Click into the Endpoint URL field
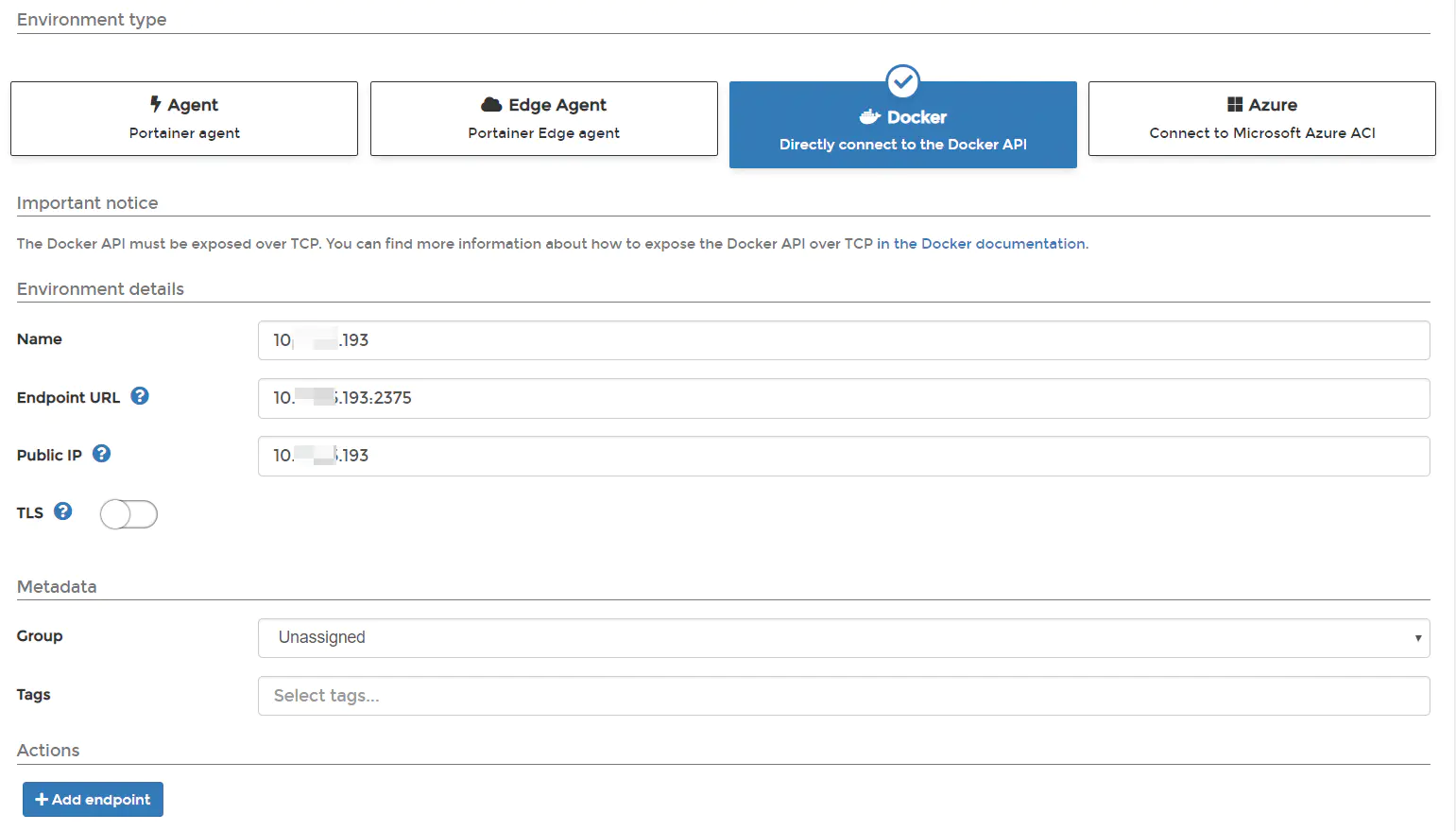This screenshot has width=1456, height=831. point(844,398)
